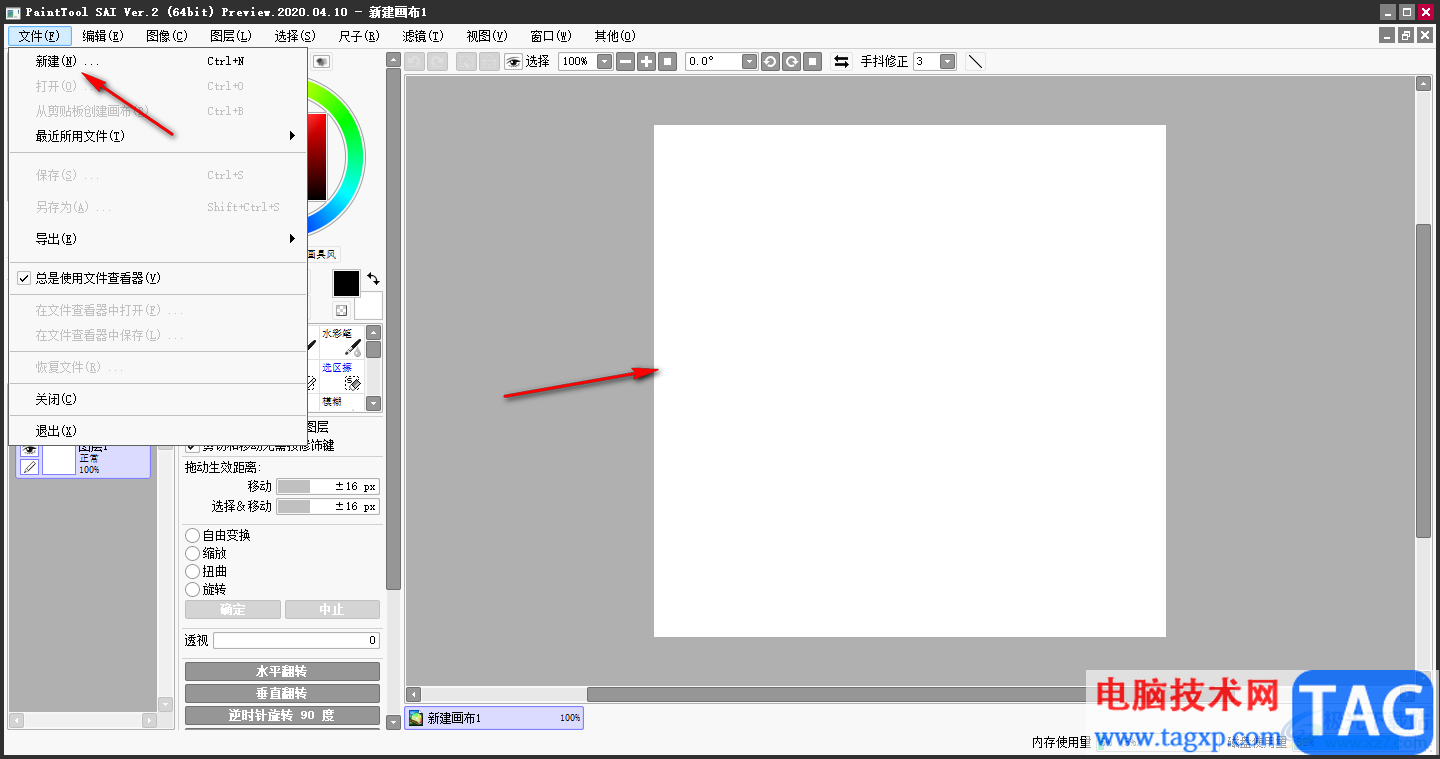
Task: Click the 垂直翻转 button
Action: 282,693
